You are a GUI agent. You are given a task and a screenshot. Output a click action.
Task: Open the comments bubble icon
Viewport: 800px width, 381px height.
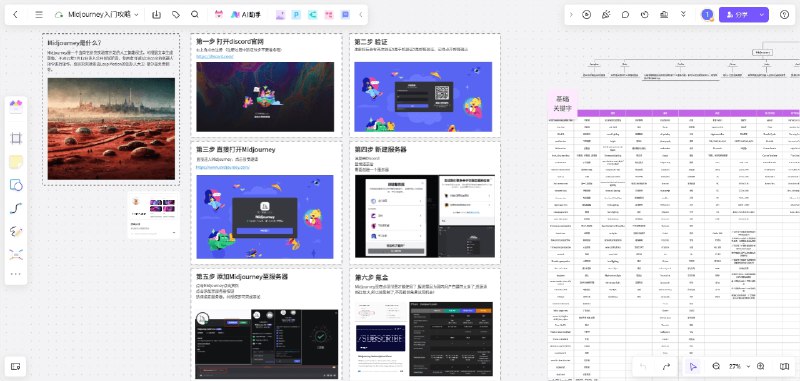click(x=626, y=15)
